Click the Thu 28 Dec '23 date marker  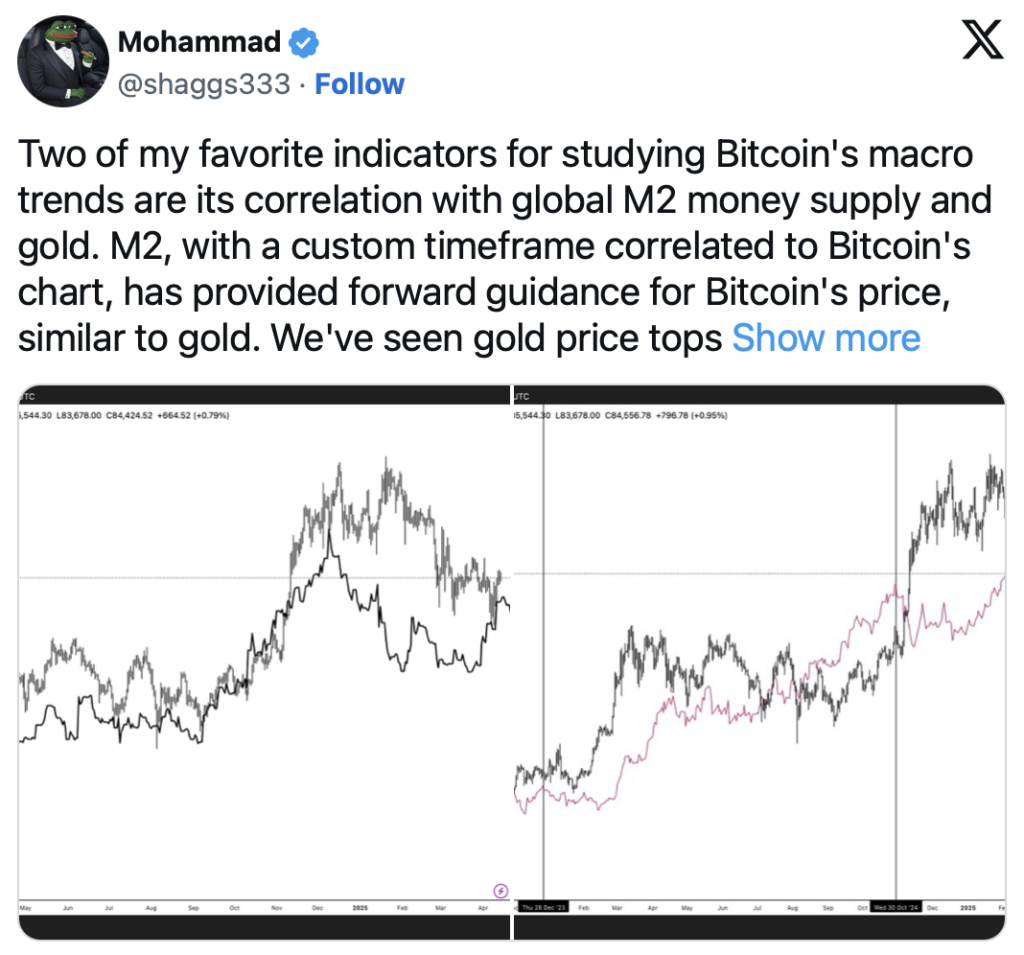[544, 908]
